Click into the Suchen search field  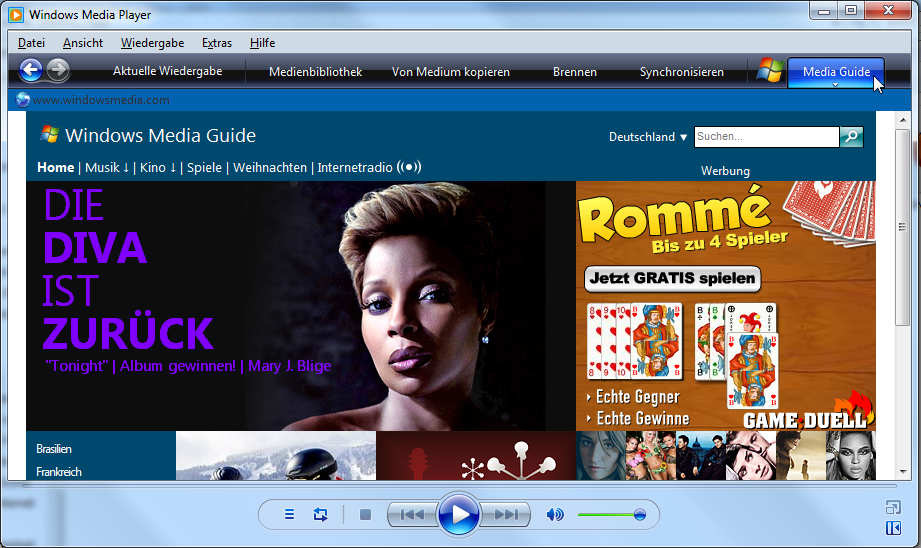[x=767, y=137]
